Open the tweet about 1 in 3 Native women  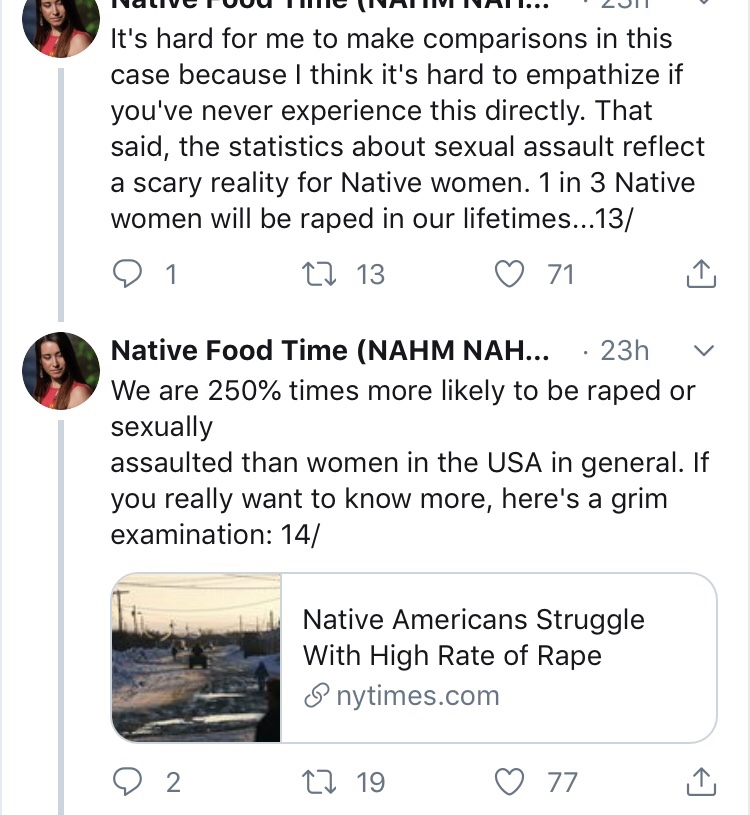coord(407,130)
